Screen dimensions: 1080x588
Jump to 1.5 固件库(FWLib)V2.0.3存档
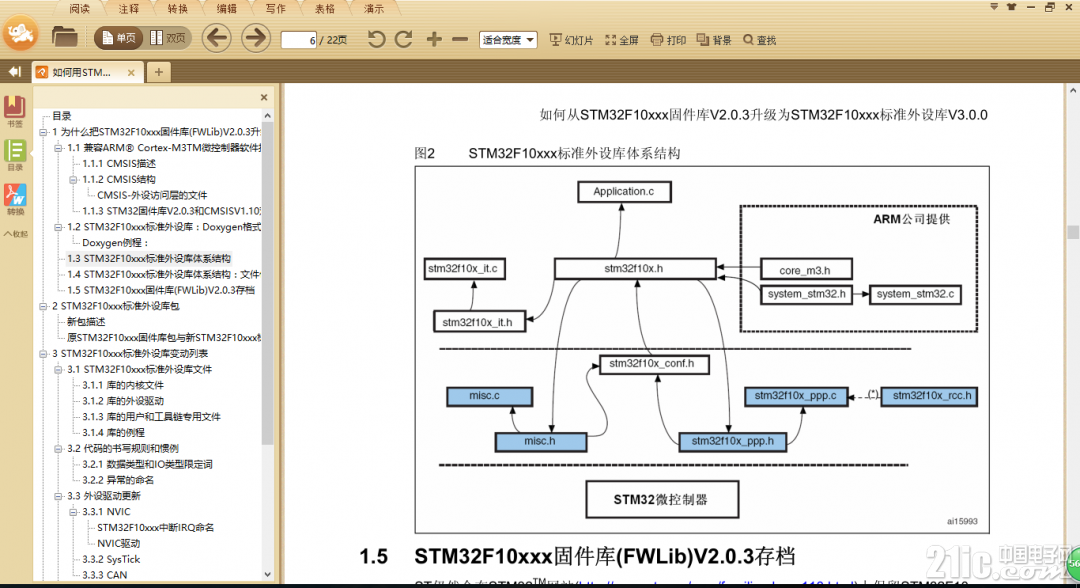(161, 291)
